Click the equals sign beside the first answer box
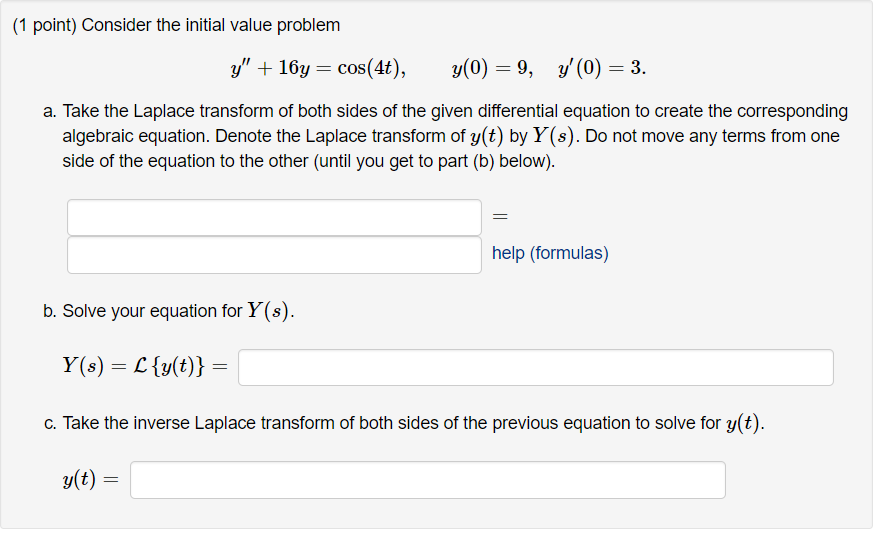The image size is (876, 533). (x=500, y=216)
